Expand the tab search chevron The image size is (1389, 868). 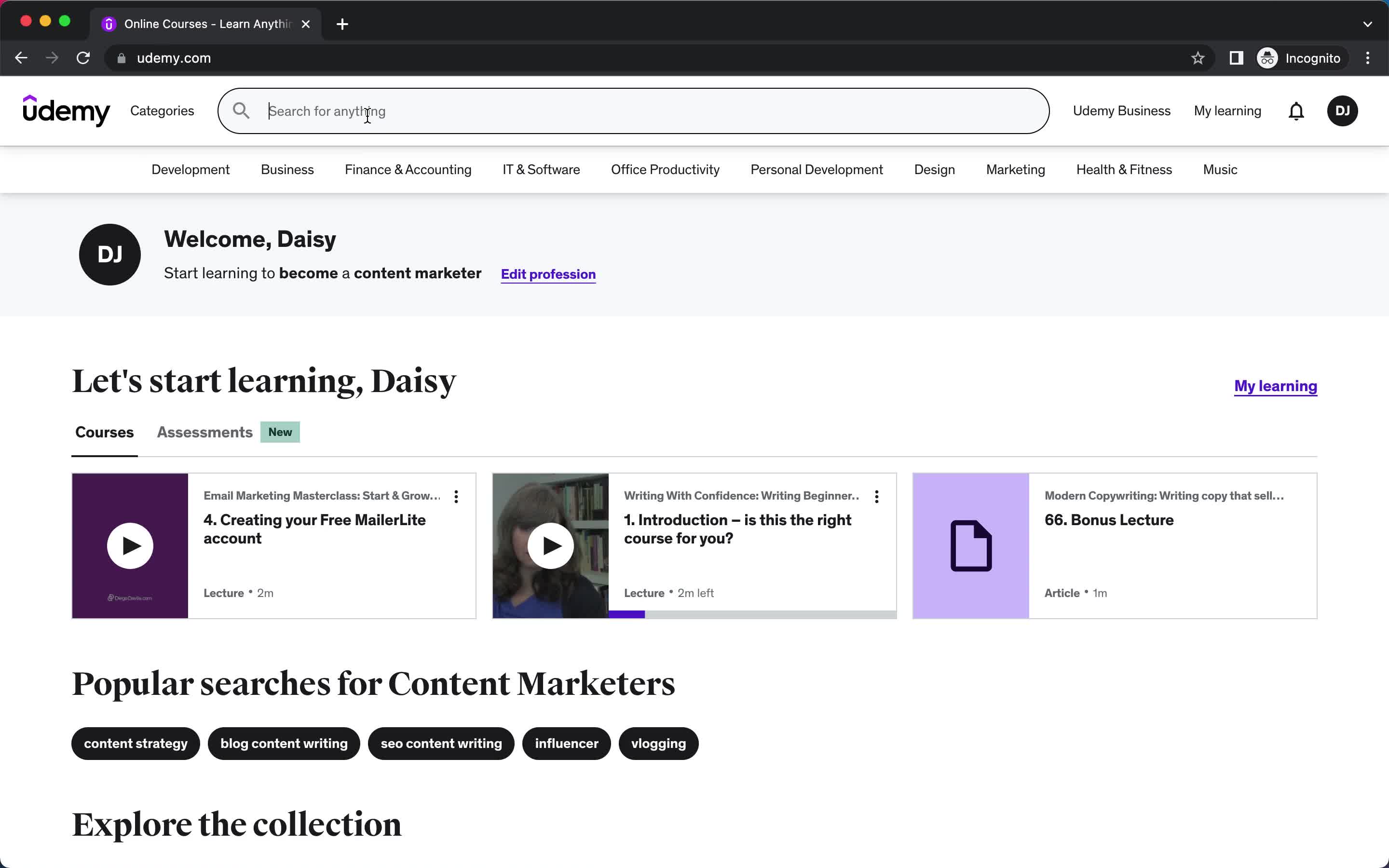click(x=1367, y=24)
